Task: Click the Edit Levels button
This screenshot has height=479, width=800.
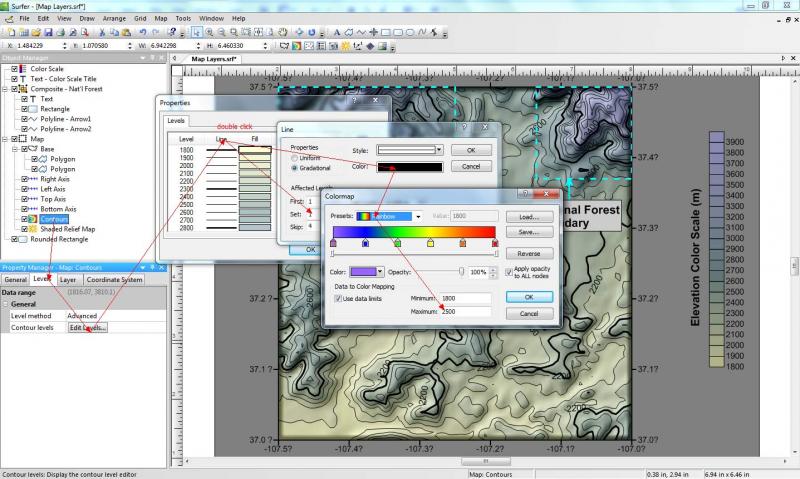Action: [87, 328]
